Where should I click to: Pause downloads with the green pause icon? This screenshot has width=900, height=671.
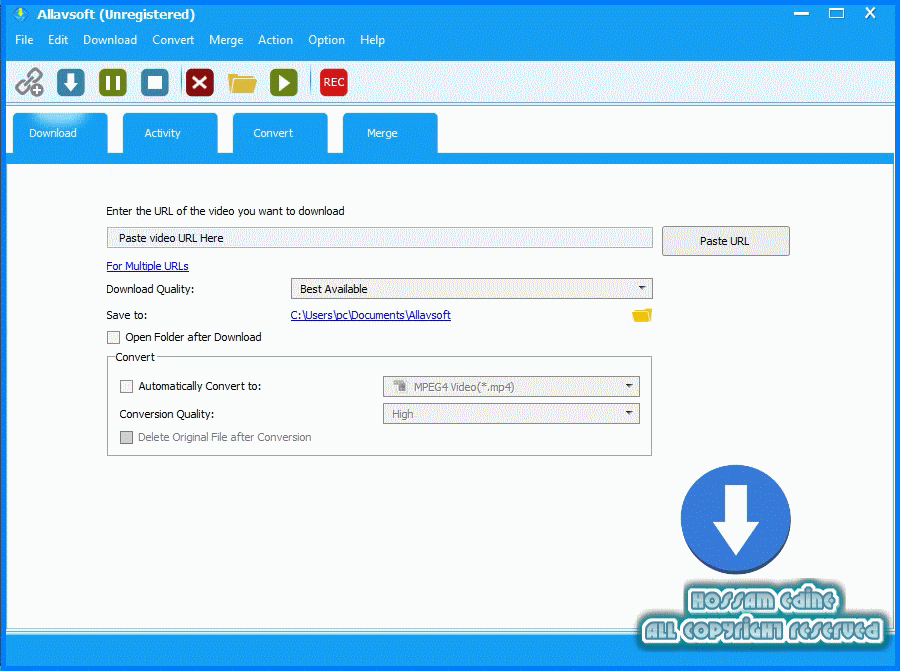point(112,83)
